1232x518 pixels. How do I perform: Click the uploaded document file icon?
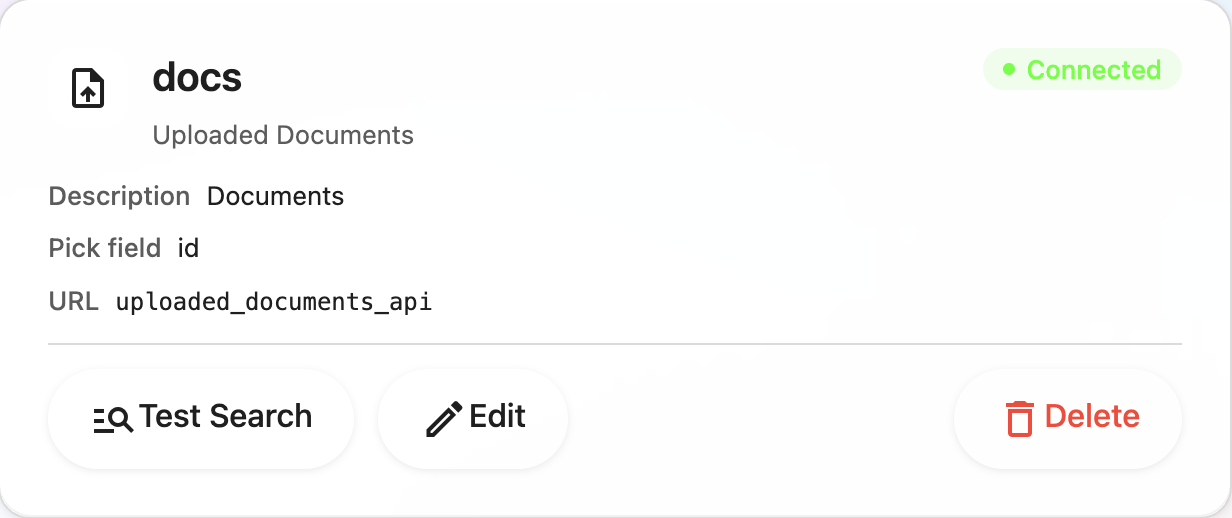pos(88,89)
